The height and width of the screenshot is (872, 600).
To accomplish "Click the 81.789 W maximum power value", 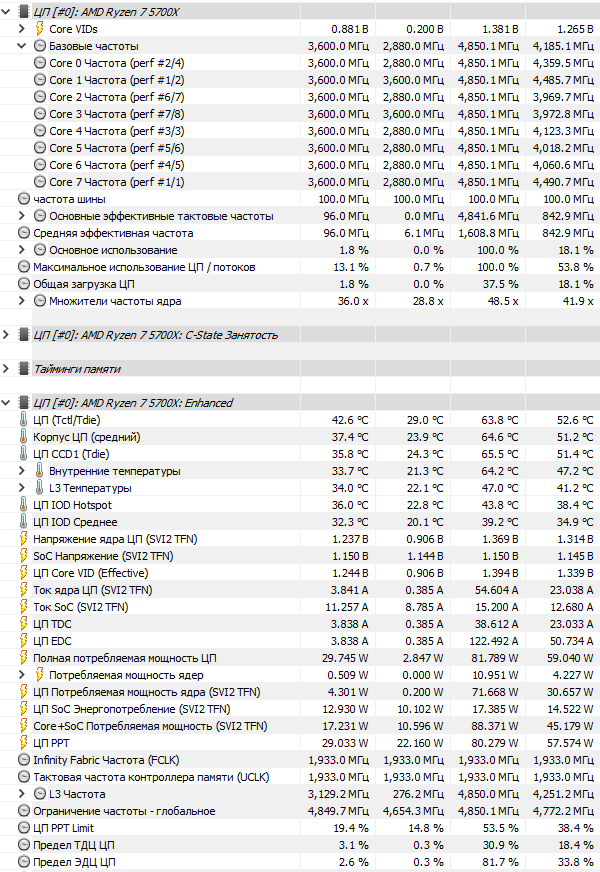I will [493, 658].
